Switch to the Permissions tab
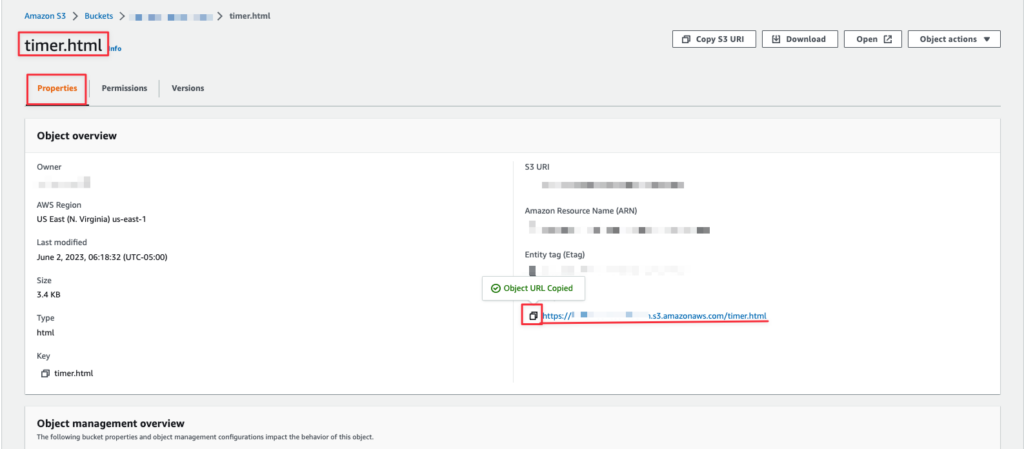 click(x=124, y=88)
